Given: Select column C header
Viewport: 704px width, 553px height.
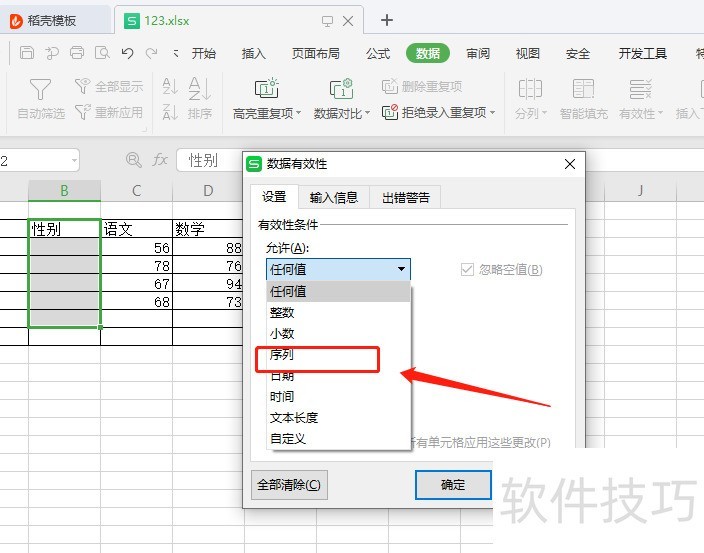Looking at the screenshot, I should (x=136, y=191).
